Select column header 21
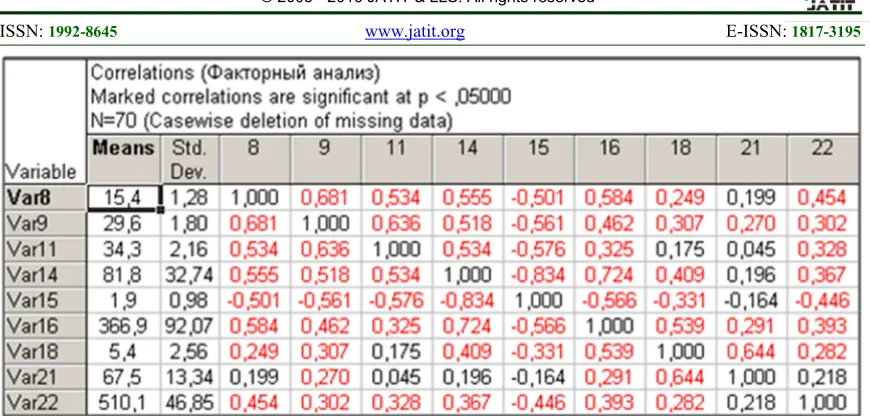 (x=751, y=159)
